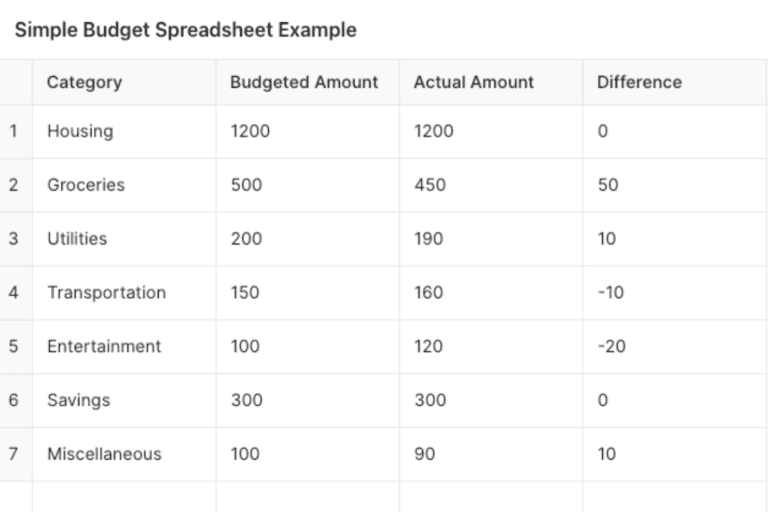This screenshot has height=512, width=768.
Task: Select the Budgeted Amount column header
Action: pyautogui.click(x=304, y=82)
